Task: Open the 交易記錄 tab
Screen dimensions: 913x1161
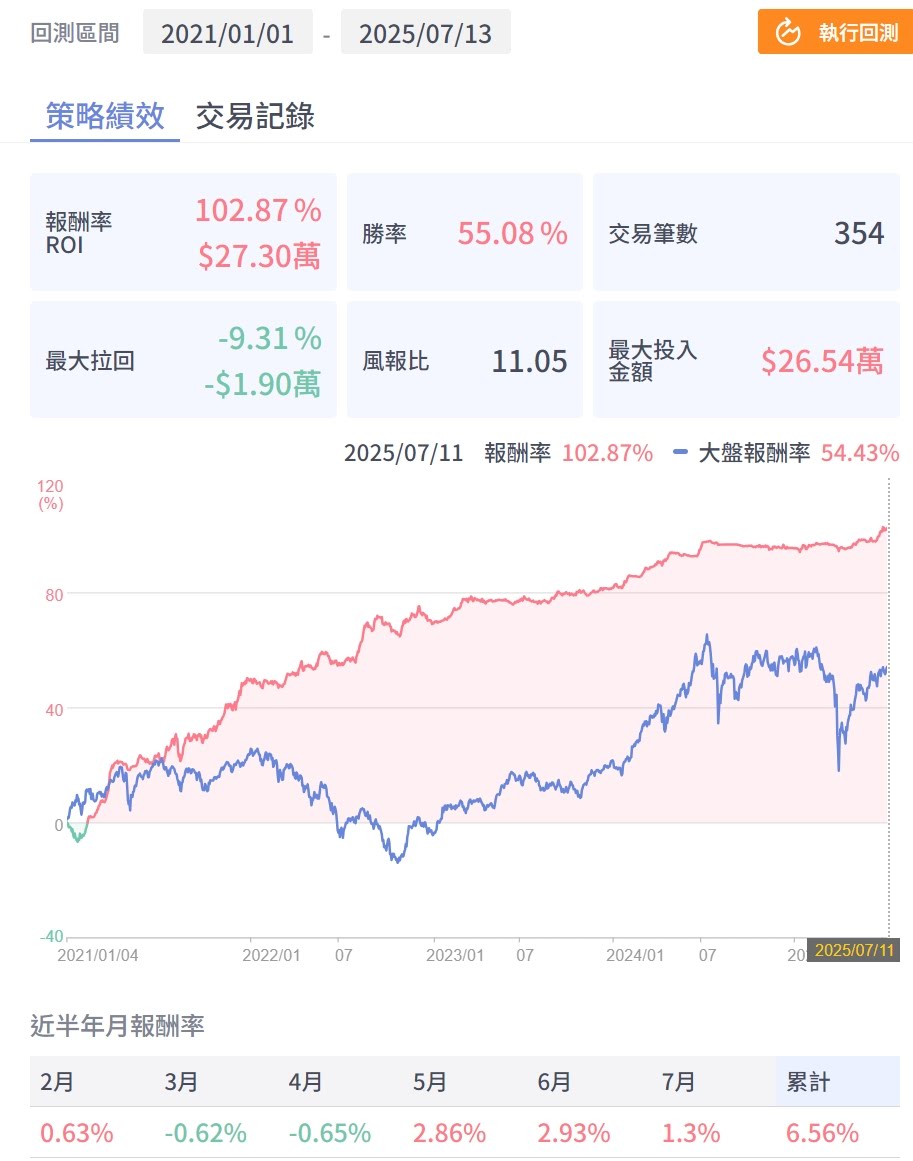Action: coord(255,116)
